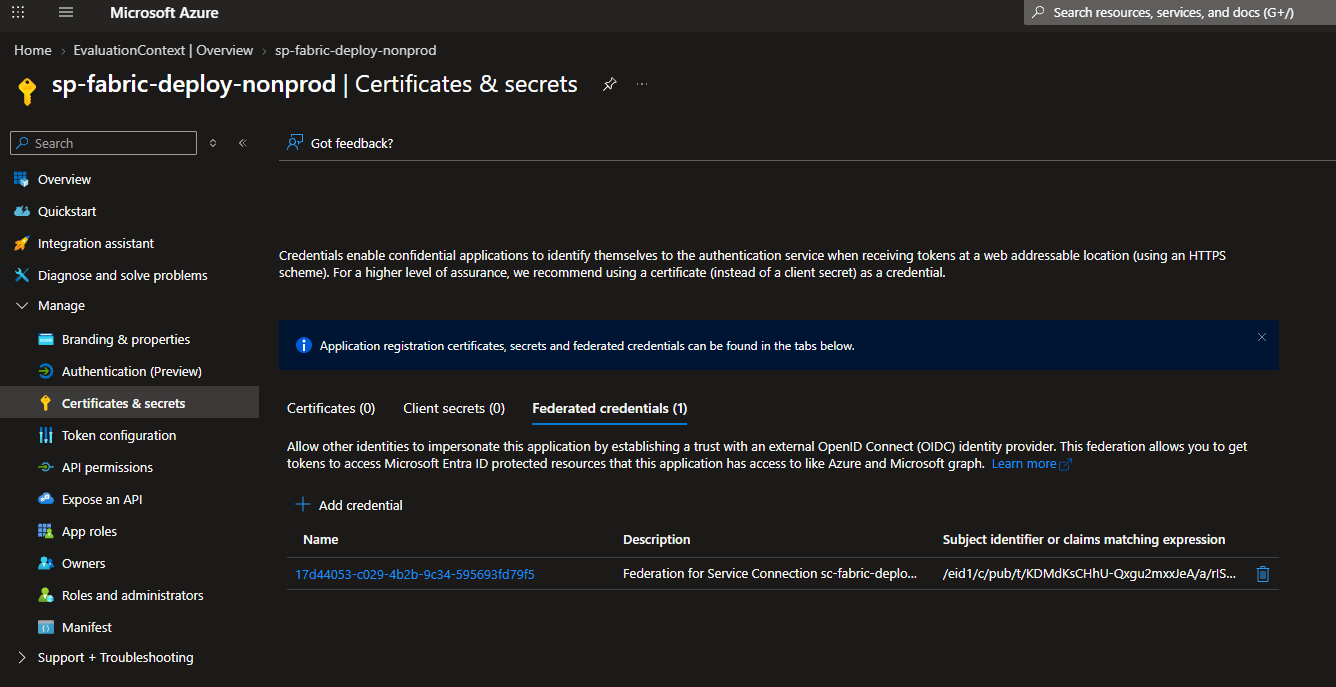Click the Subject identifier column header

(x=1084, y=539)
